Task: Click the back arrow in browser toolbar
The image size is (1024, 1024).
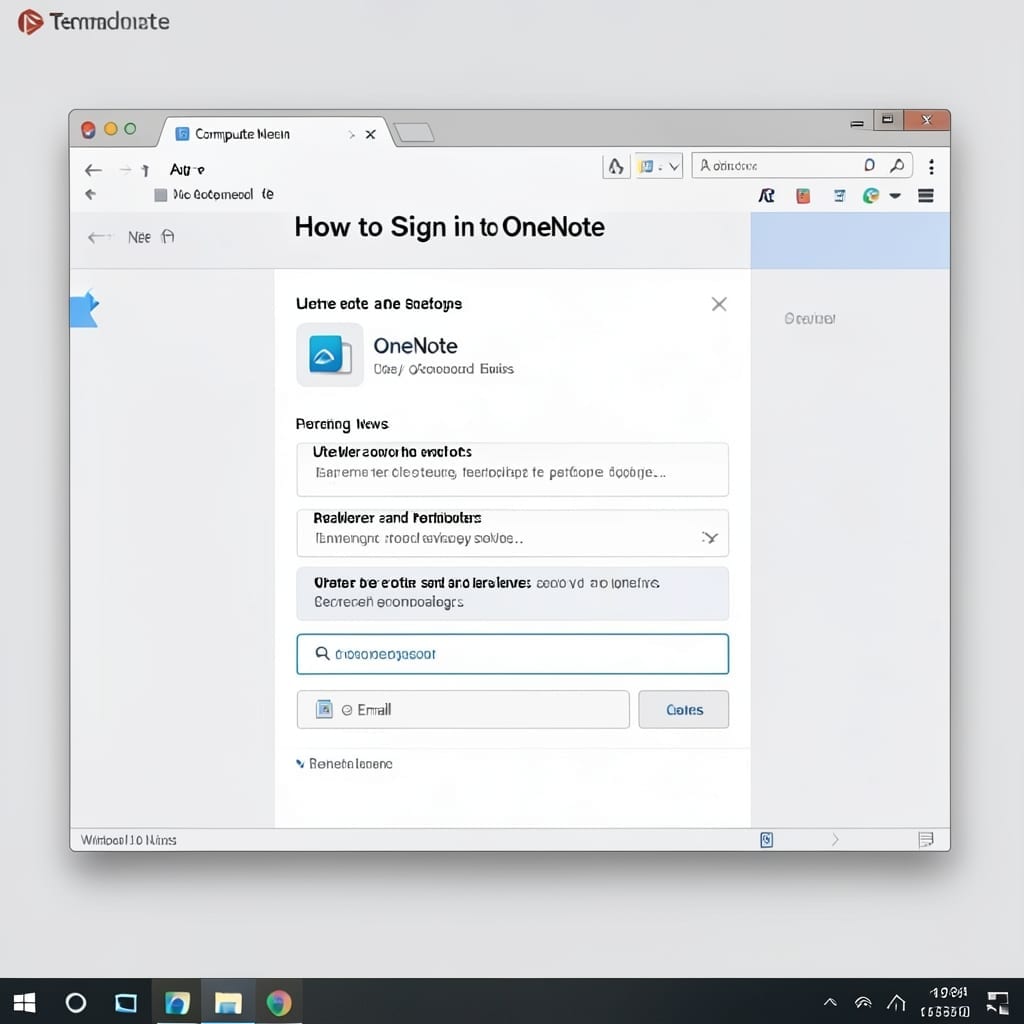Action: click(93, 170)
